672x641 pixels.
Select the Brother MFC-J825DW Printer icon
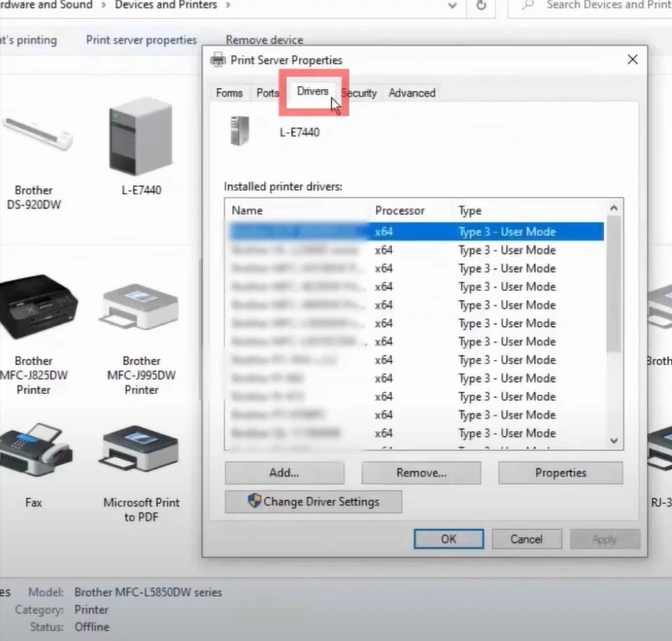pos(34,307)
